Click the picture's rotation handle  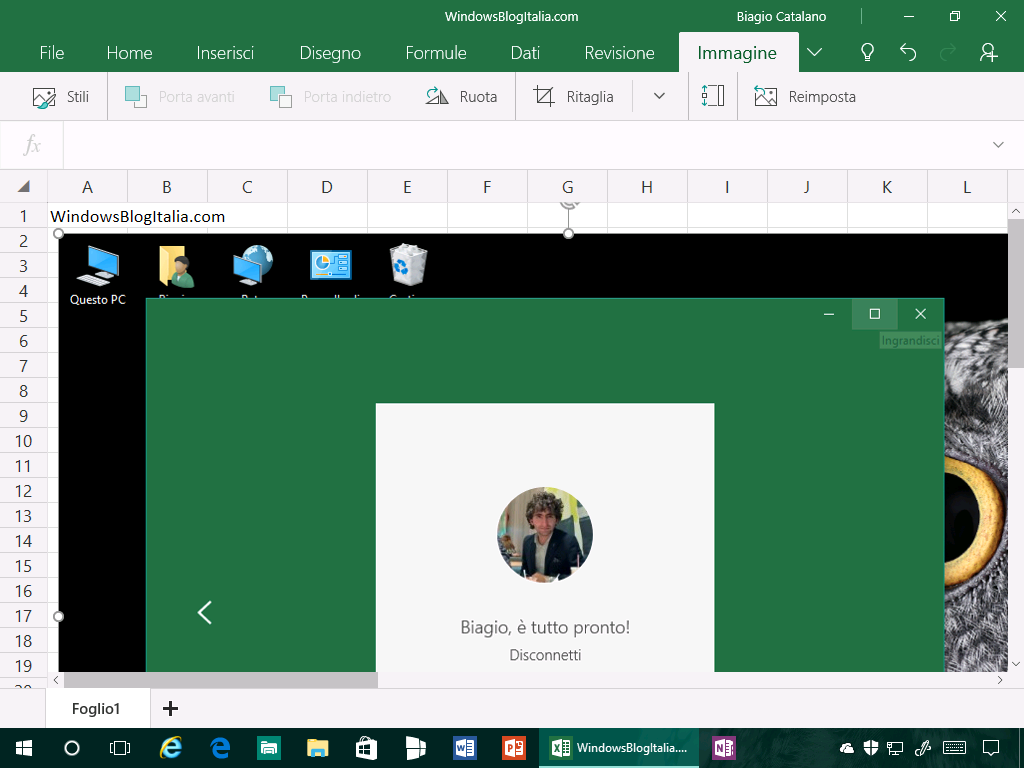click(569, 204)
